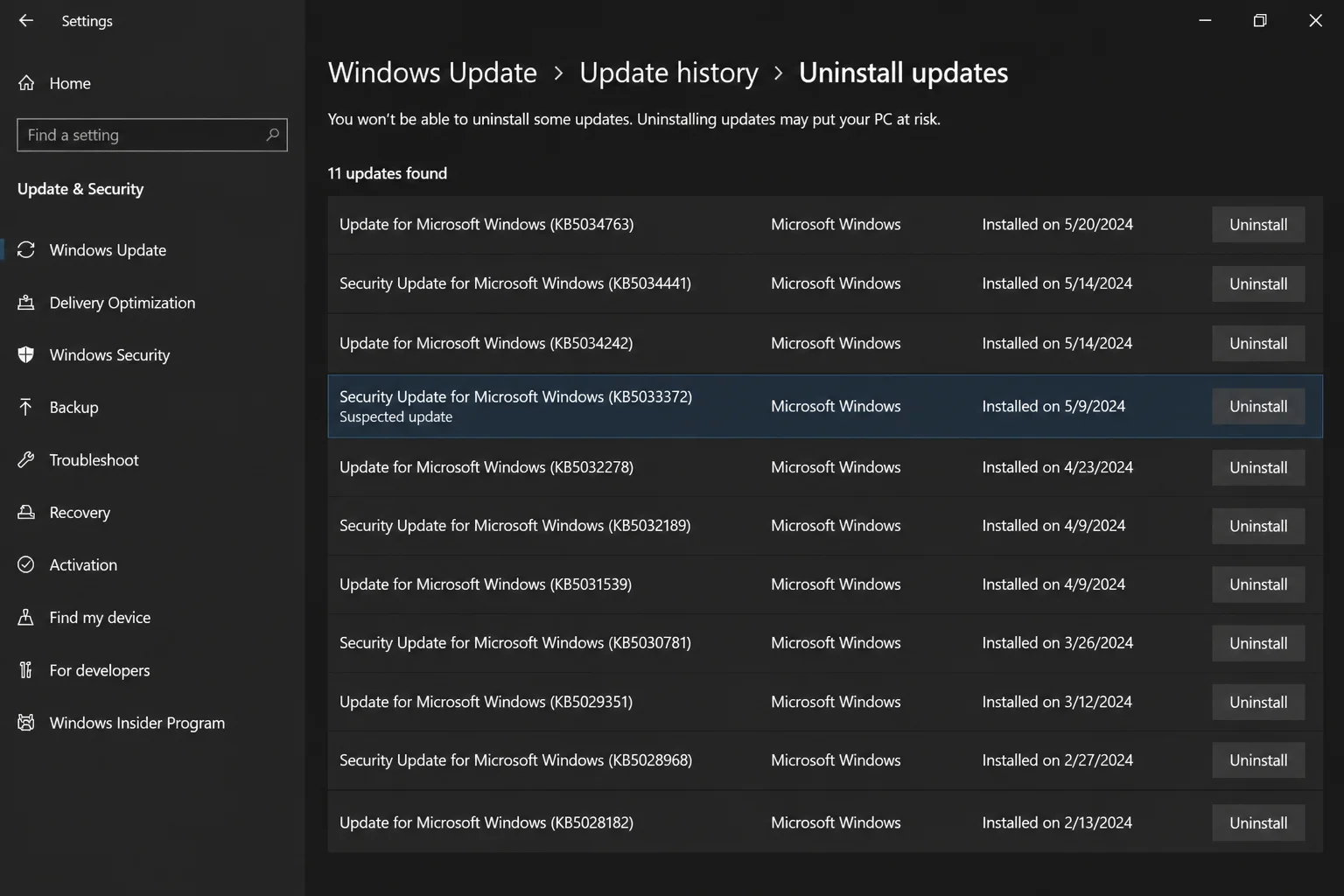
Task: Select row 'Security Update for Microsoft Windows (KB5028968)'
Action: click(x=825, y=760)
